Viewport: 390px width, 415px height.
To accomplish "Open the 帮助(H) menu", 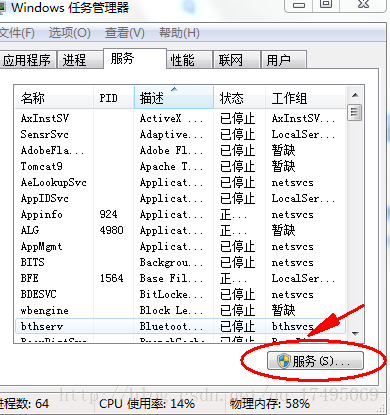I will coord(179,33).
